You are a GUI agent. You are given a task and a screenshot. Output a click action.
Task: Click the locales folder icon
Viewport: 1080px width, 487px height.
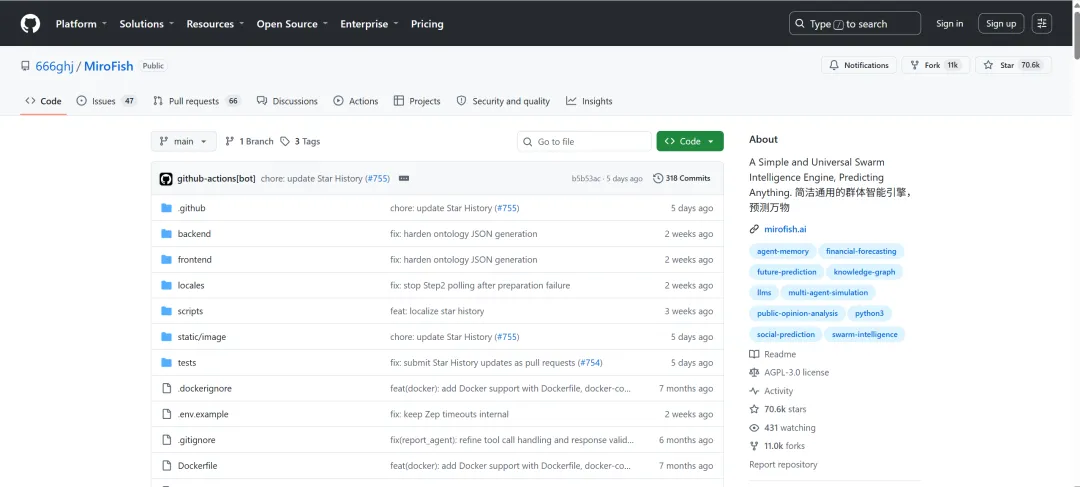(x=166, y=285)
